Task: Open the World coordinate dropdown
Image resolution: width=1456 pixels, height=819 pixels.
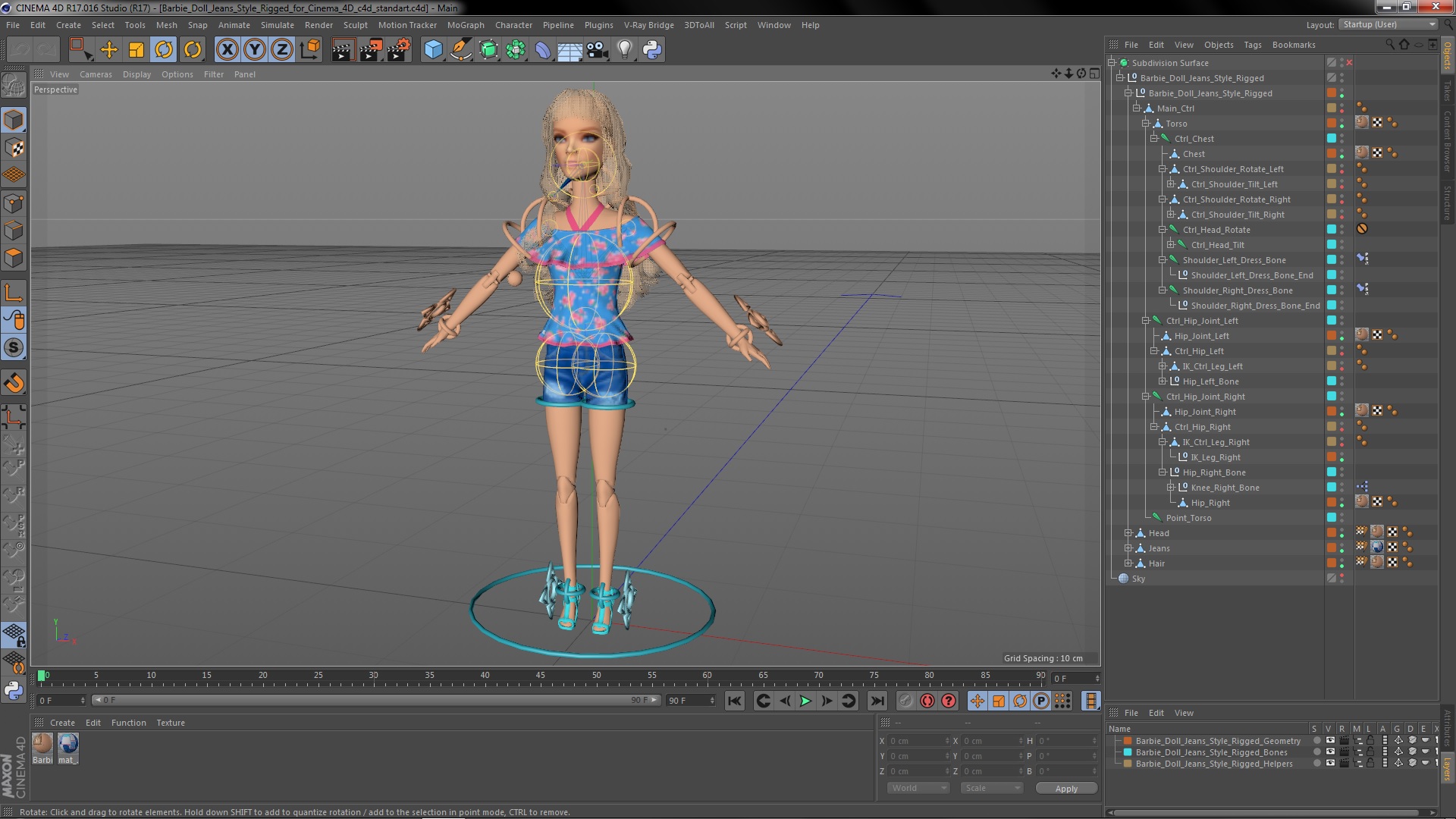Action: [918, 789]
